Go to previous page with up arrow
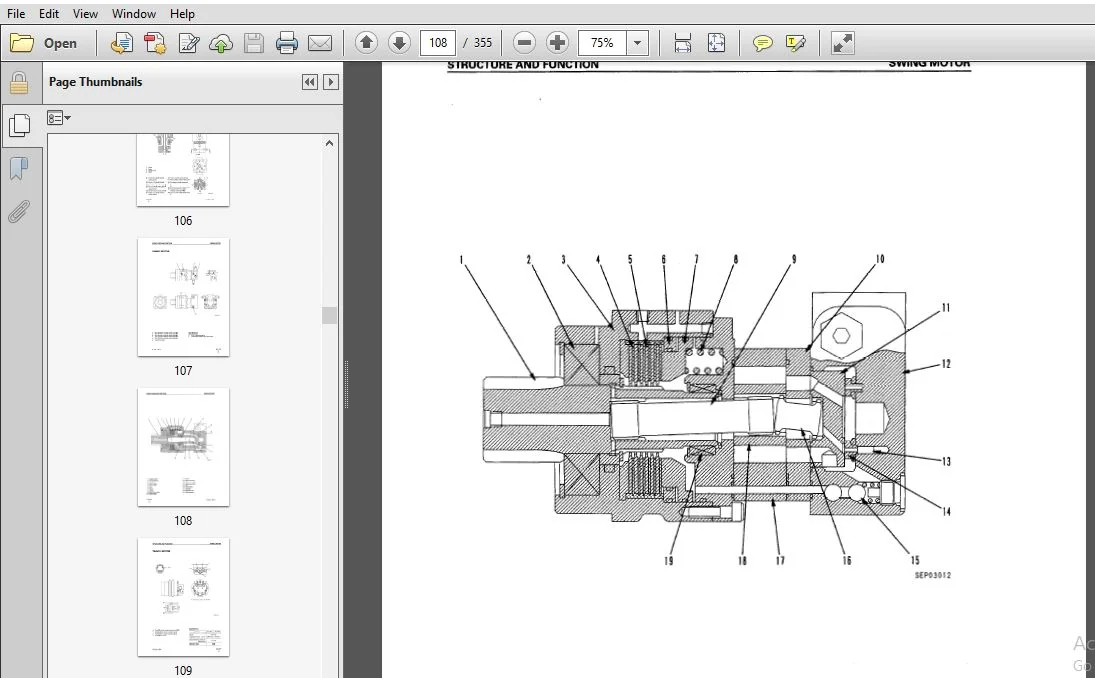Screen dimensions: 1095x678 pos(366,43)
